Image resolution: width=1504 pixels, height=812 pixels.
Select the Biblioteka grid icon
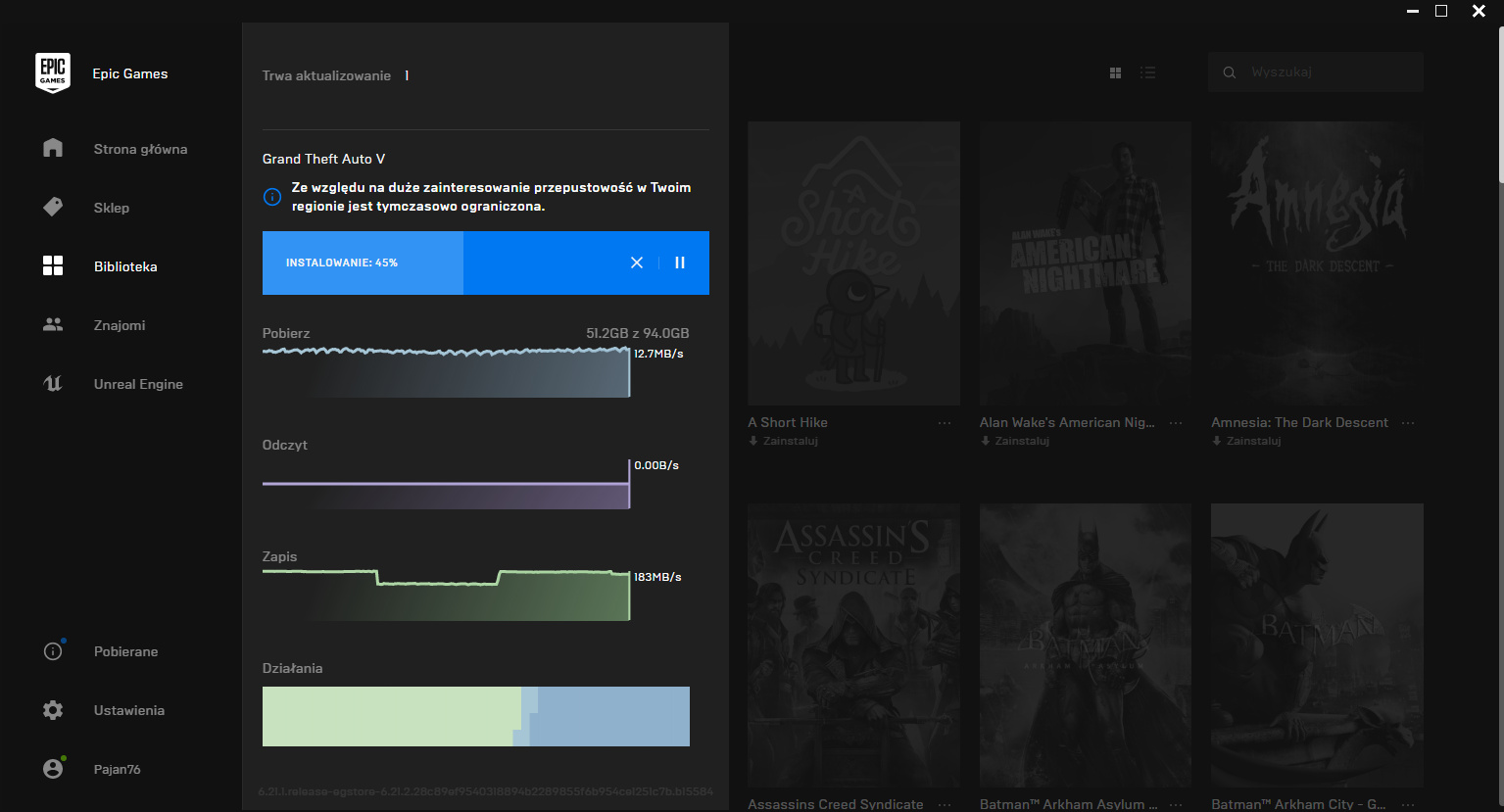point(53,265)
